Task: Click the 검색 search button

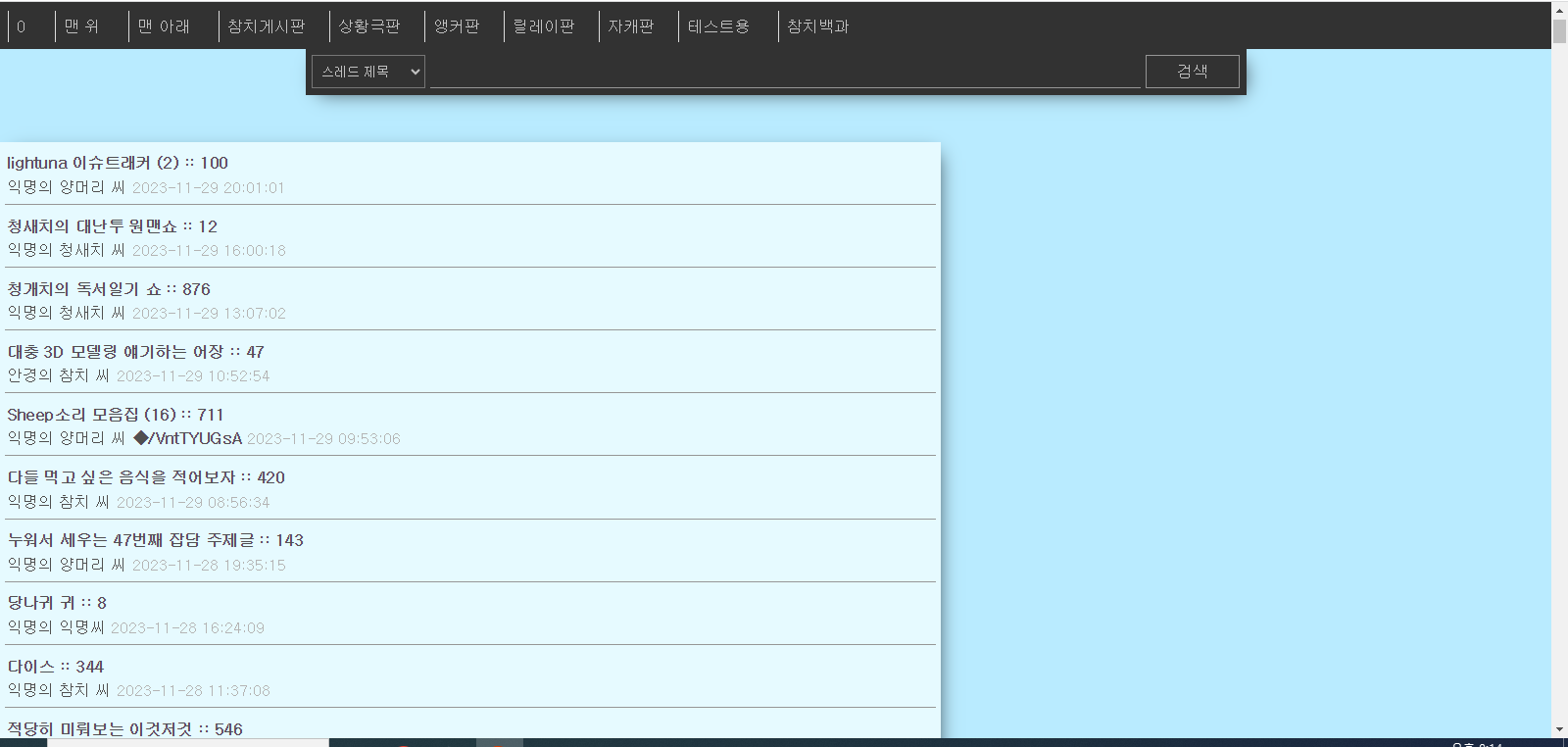Action: coord(1192,72)
